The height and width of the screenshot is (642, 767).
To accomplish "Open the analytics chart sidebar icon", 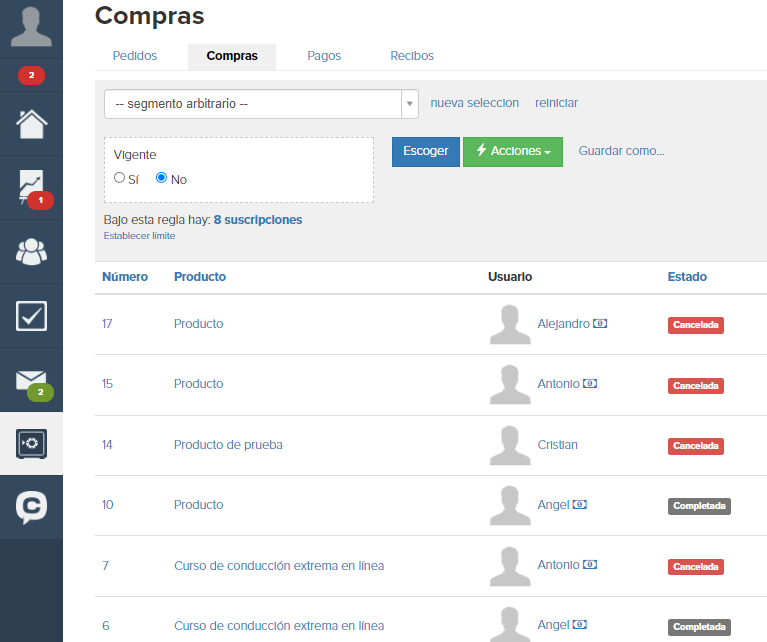I will [31, 187].
